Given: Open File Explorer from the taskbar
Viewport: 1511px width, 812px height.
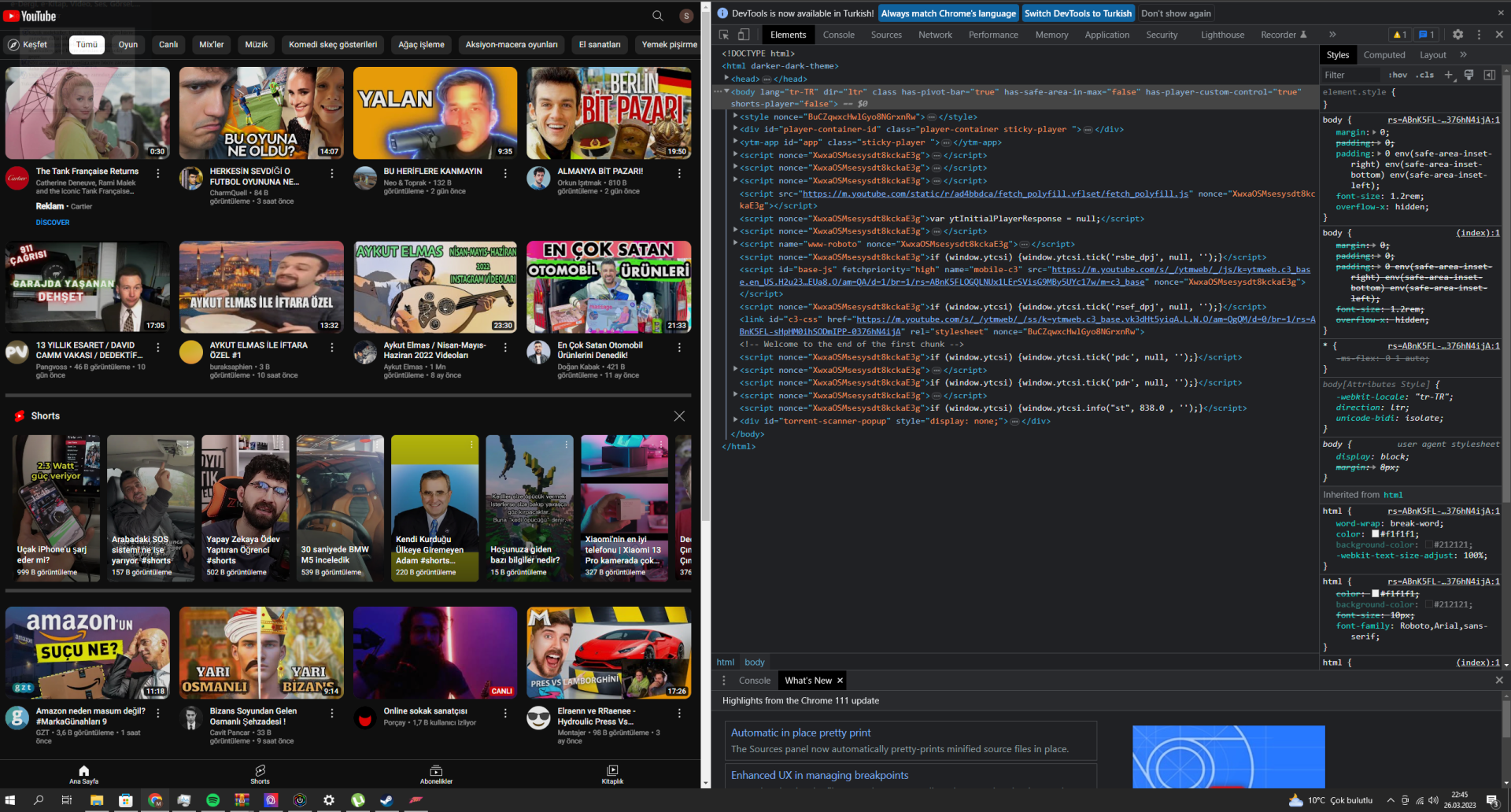Looking at the screenshot, I should tap(97, 800).
